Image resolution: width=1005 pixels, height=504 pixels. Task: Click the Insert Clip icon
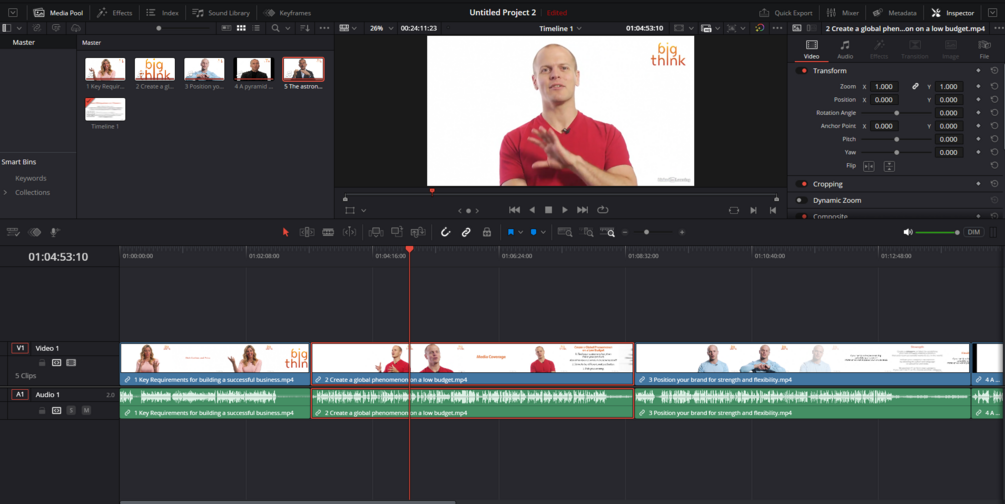point(376,232)
